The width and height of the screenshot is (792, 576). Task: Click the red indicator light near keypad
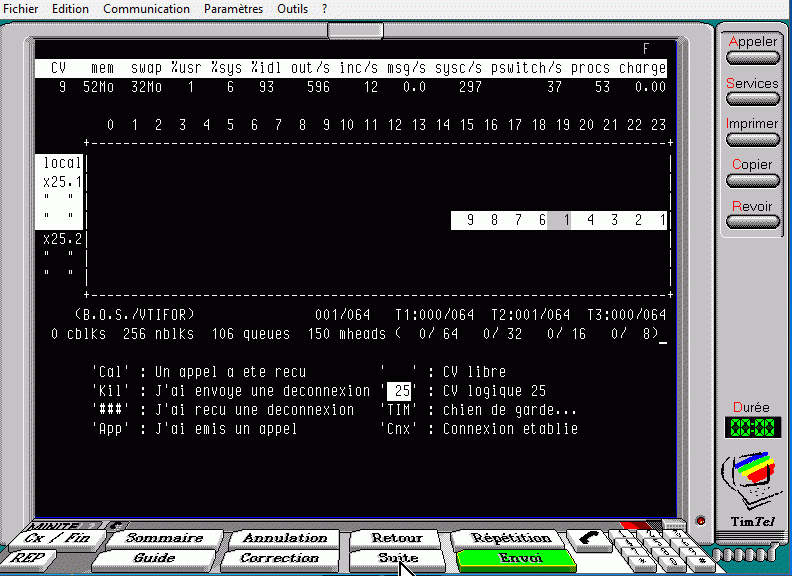699,520
